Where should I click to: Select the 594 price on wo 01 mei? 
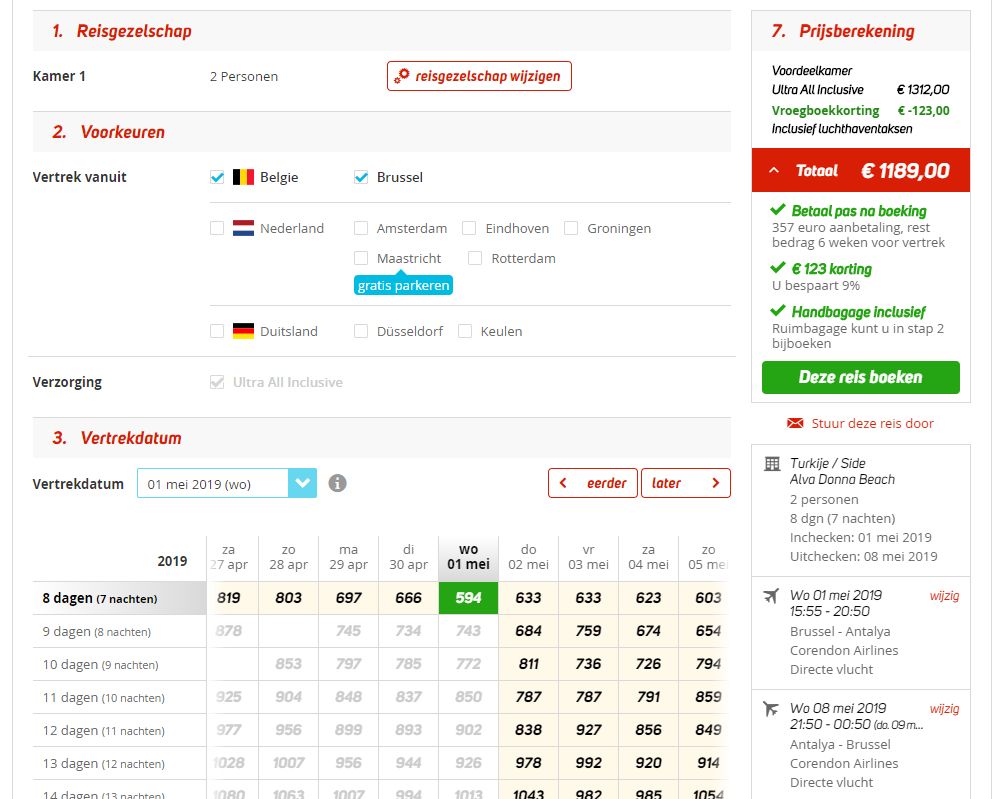pyautogui.click(x=468, y=598)
